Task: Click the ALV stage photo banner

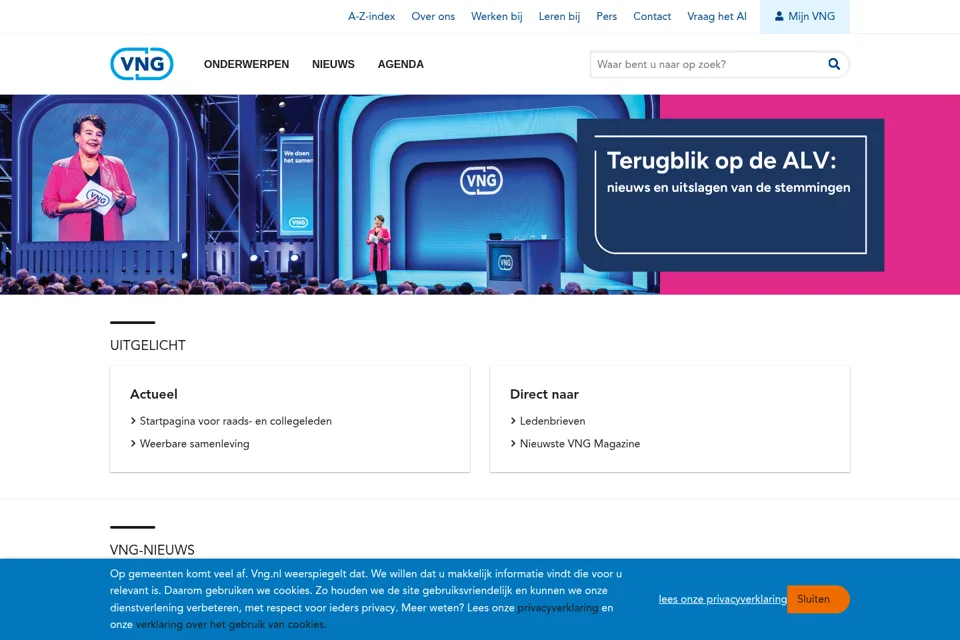Action: (330, 195)
